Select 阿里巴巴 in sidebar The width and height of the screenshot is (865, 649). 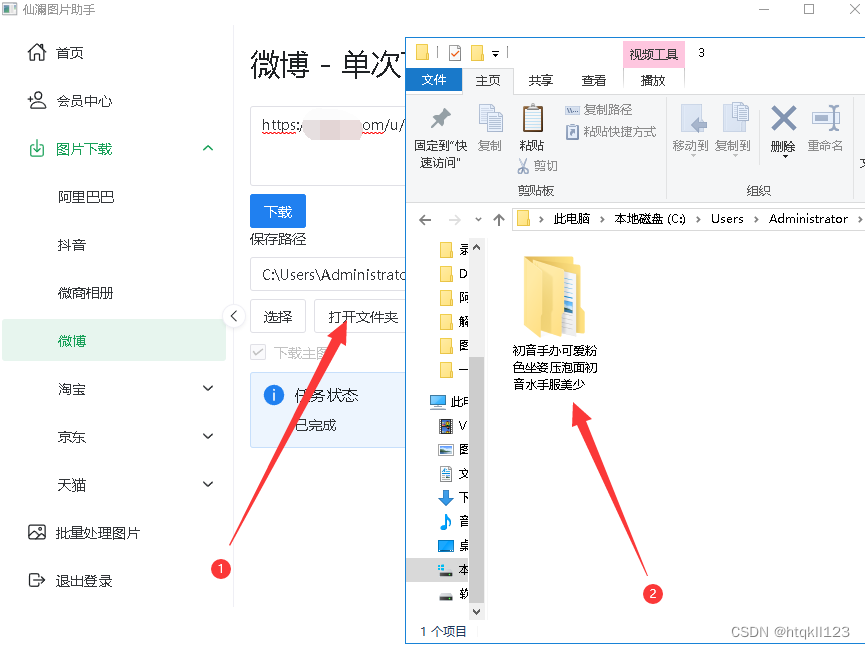pyautogui.click(x=86, y=197)
